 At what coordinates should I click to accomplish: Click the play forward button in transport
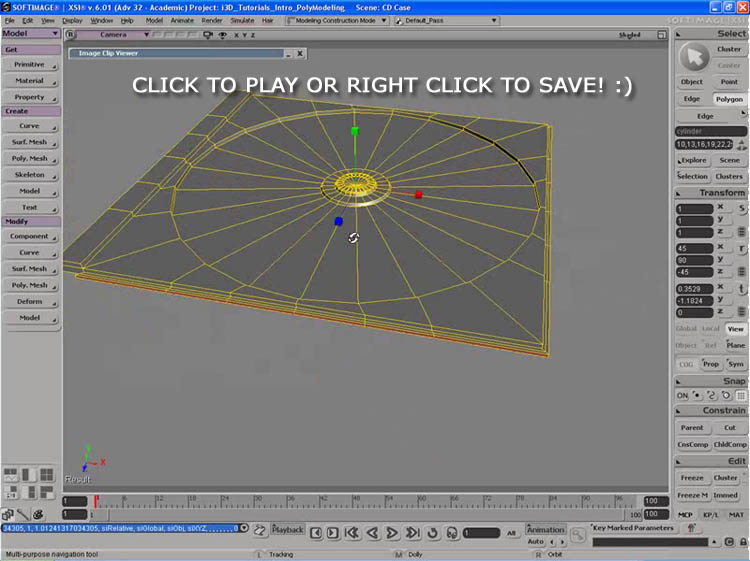coord(392,531)
